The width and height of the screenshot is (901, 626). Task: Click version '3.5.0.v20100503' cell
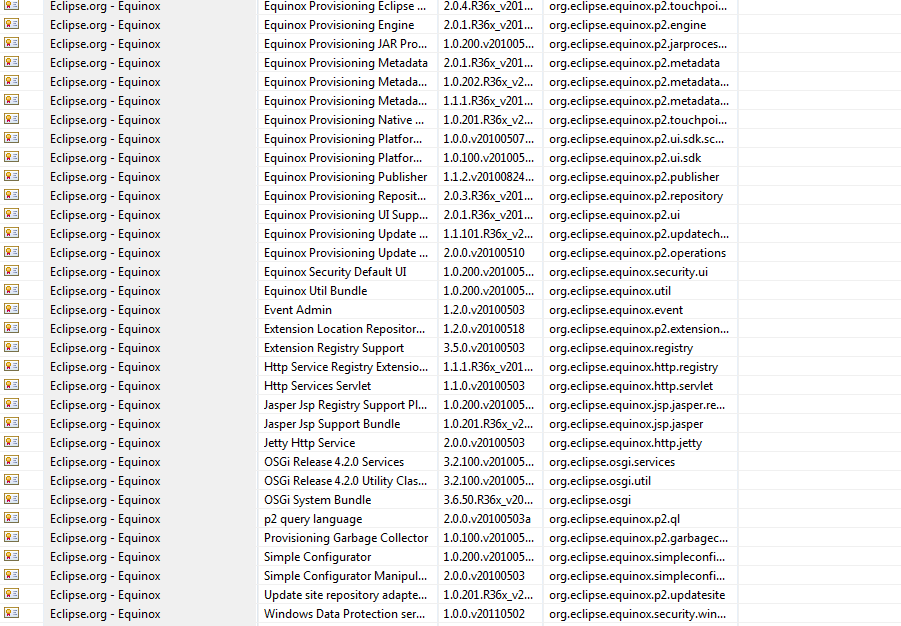[x=484, y=347]
